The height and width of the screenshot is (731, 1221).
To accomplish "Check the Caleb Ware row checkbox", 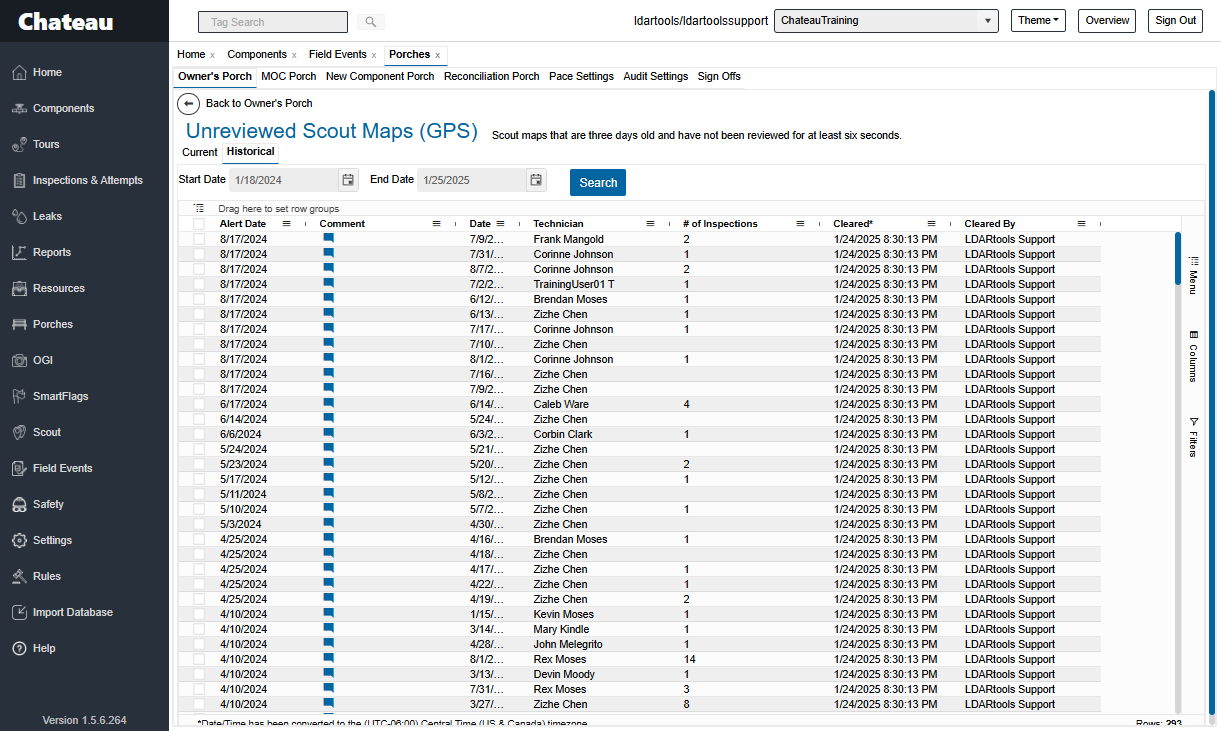I will [x=198, y=404].
